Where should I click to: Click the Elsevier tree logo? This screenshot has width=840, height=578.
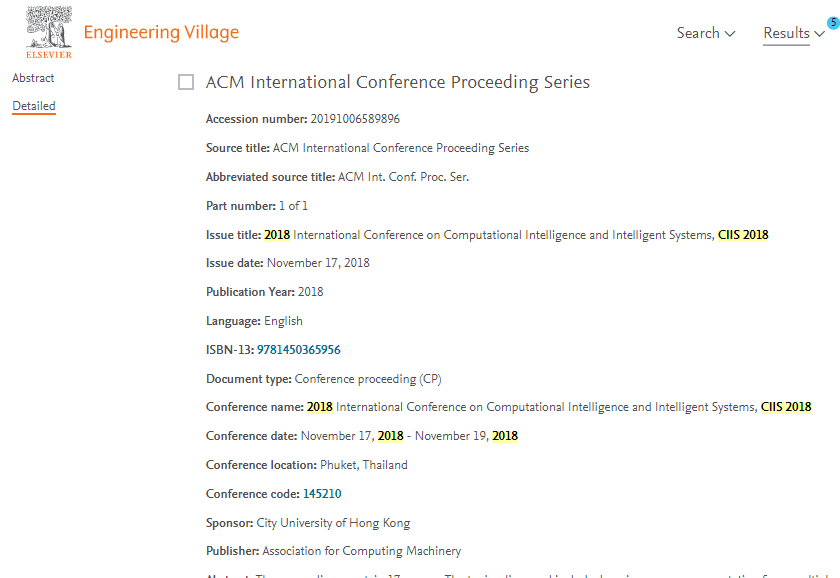[49, 27]
